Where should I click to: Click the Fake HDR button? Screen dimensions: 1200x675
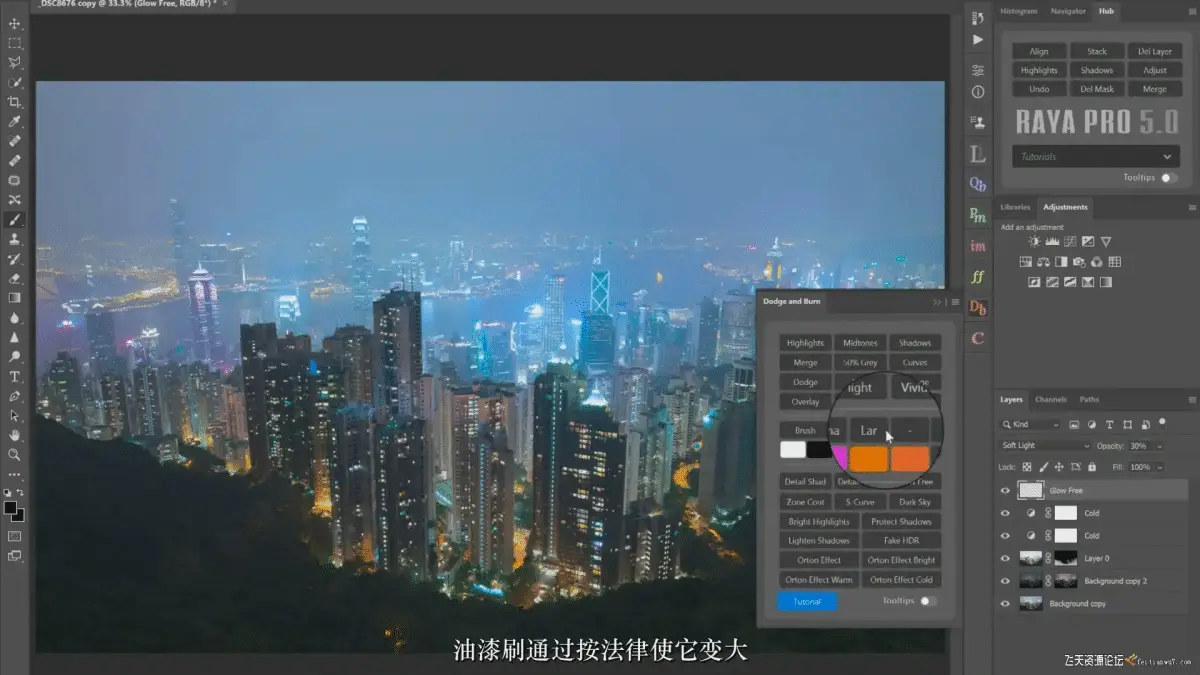click(x=901, y=541)
